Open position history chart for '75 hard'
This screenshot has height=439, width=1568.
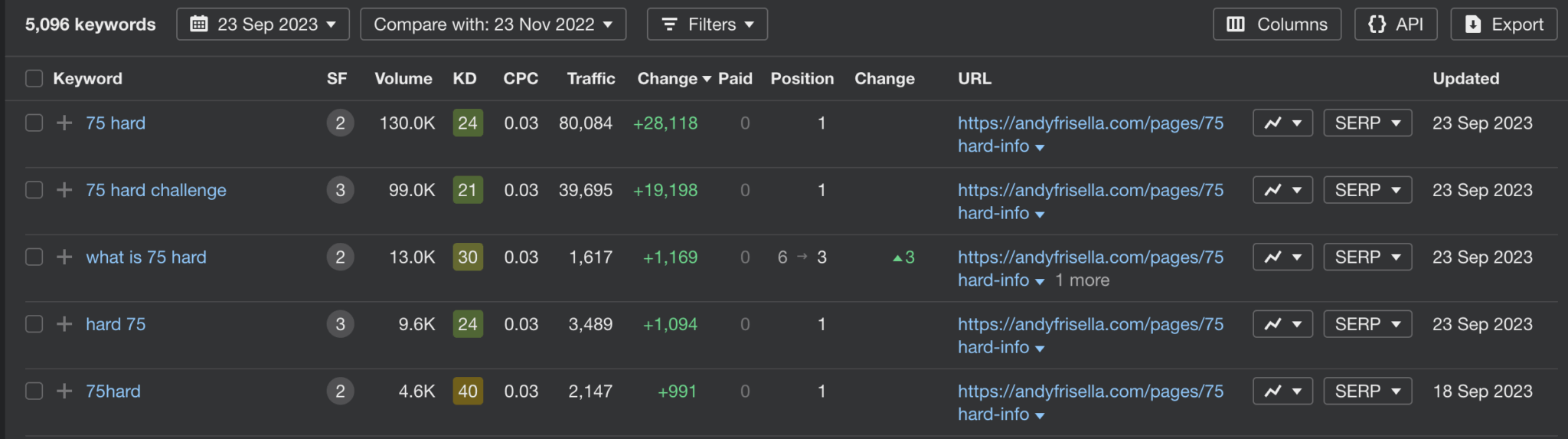(x=1282, y=123)
